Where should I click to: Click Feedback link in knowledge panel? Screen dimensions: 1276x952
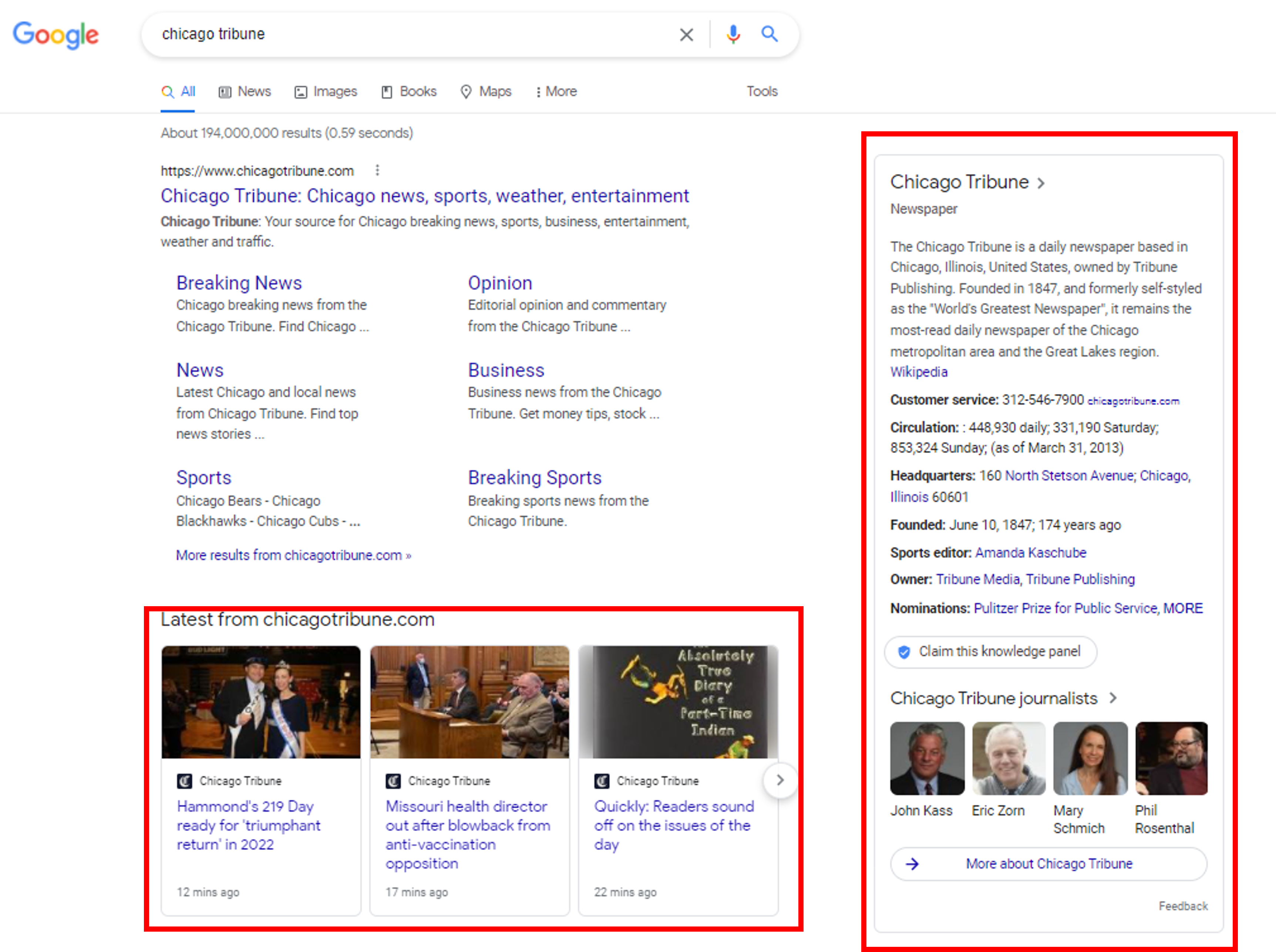(x=1183, y=907)
